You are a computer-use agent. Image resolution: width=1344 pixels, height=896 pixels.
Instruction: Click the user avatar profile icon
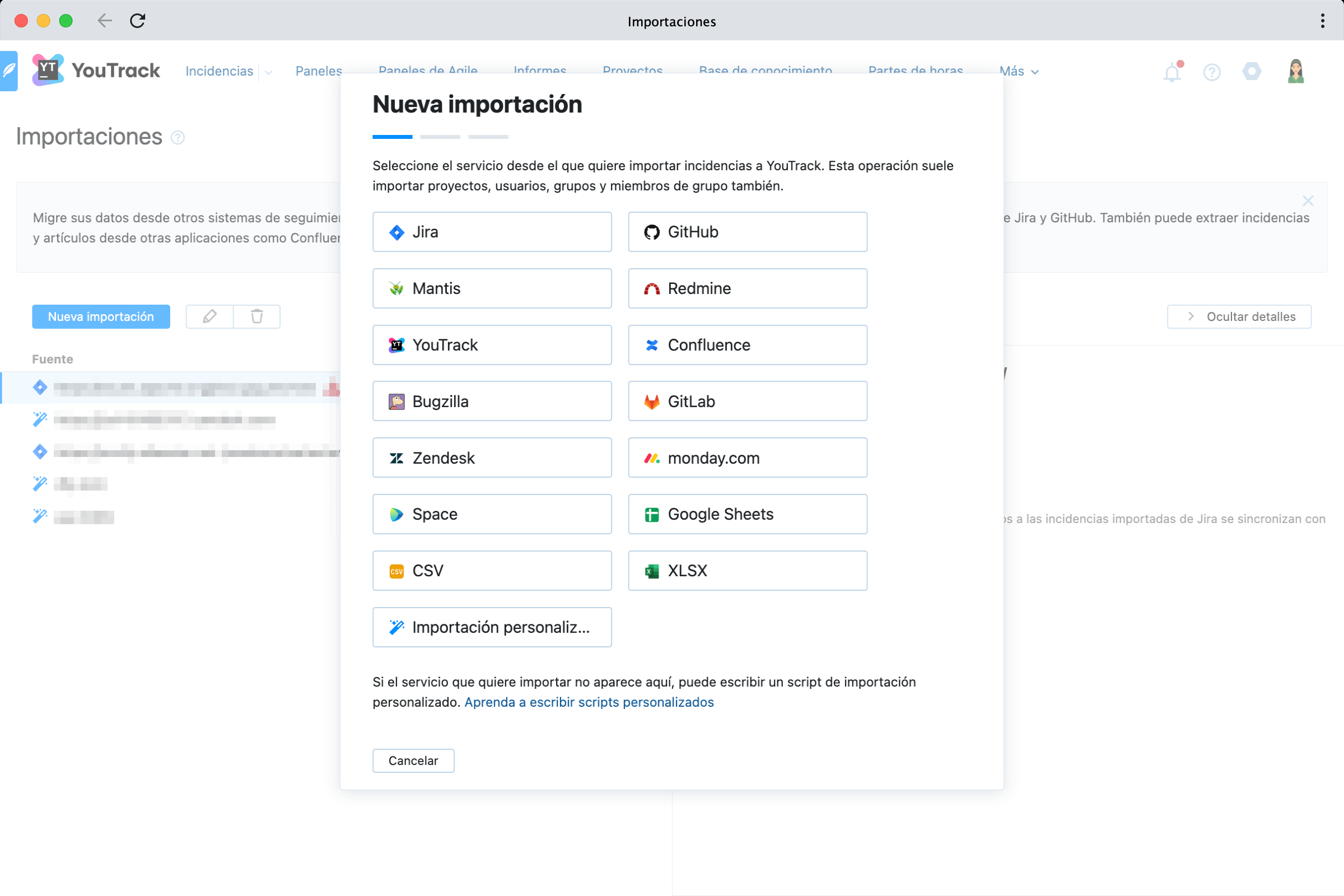(1295, 72)
